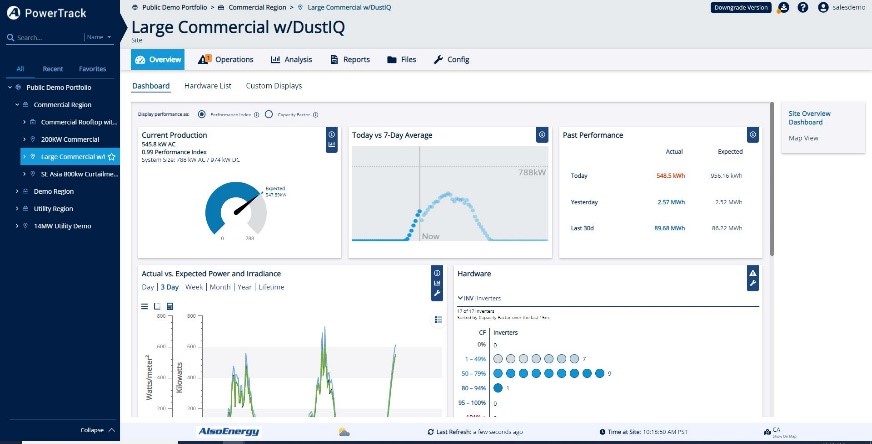
Task: Set chart range to Lifetime
Action: click(x=271, y=287)
